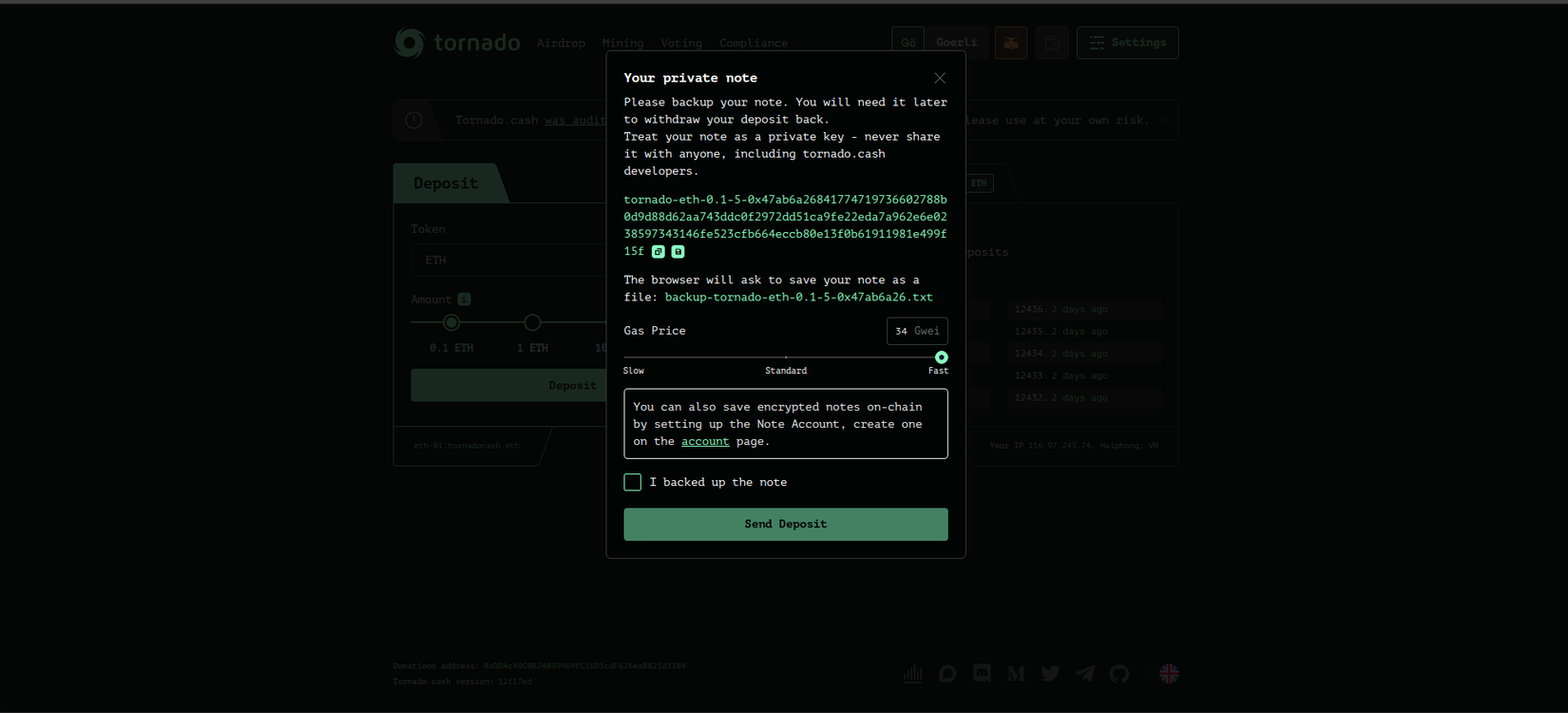Screen dimensions: 1568x713
Task: Select the Goerli network button
Action: (x=941, y=43)
